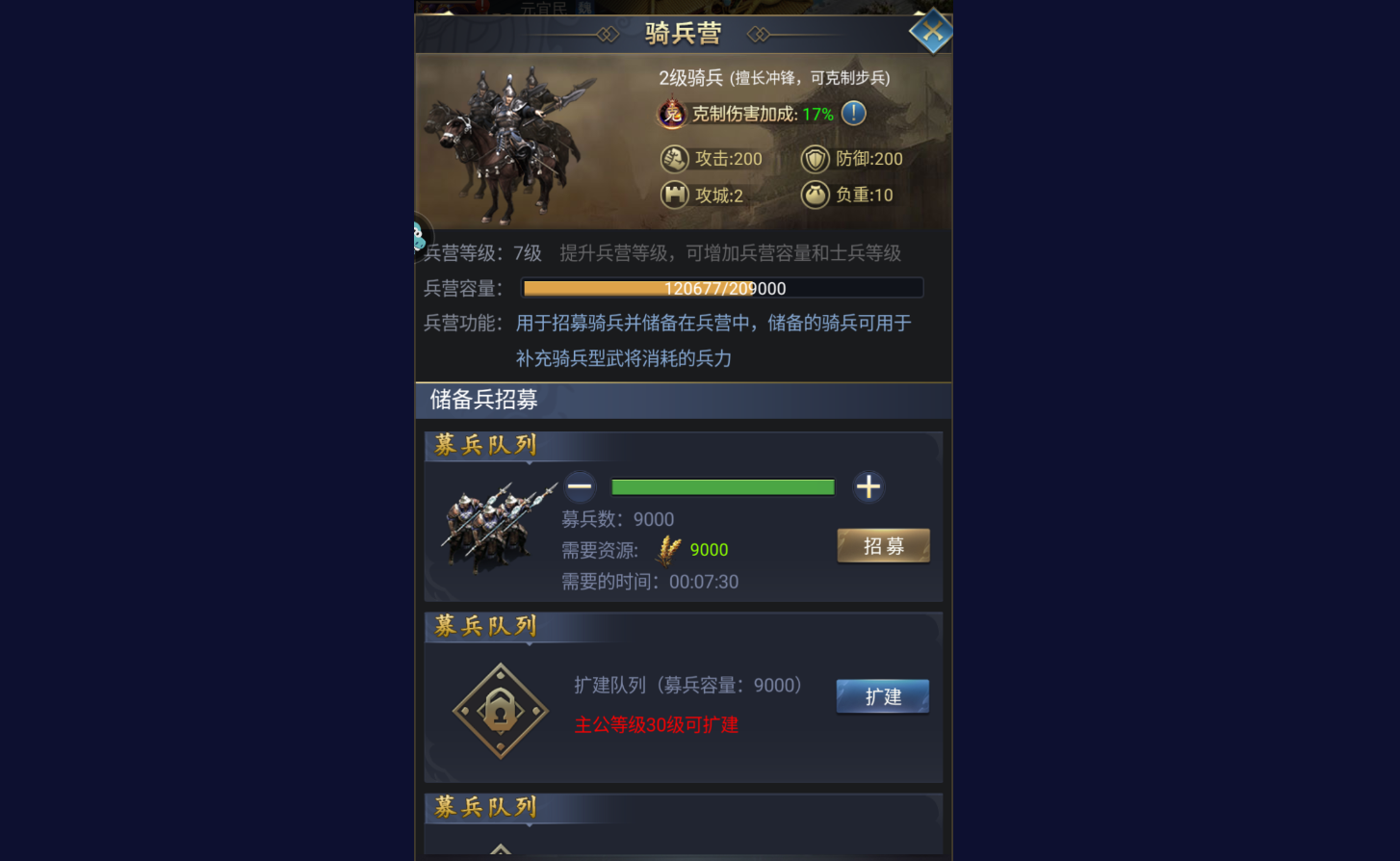Increase recruit count with plus button
The height and width of the screenshot is (861, 1400).
coord(869,486)
